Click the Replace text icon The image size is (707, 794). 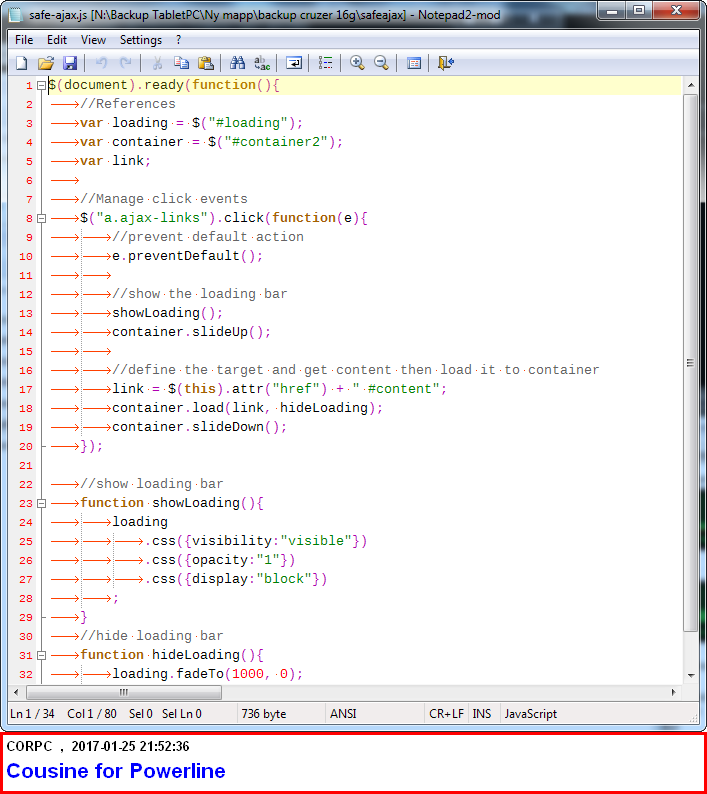[262, 63]
